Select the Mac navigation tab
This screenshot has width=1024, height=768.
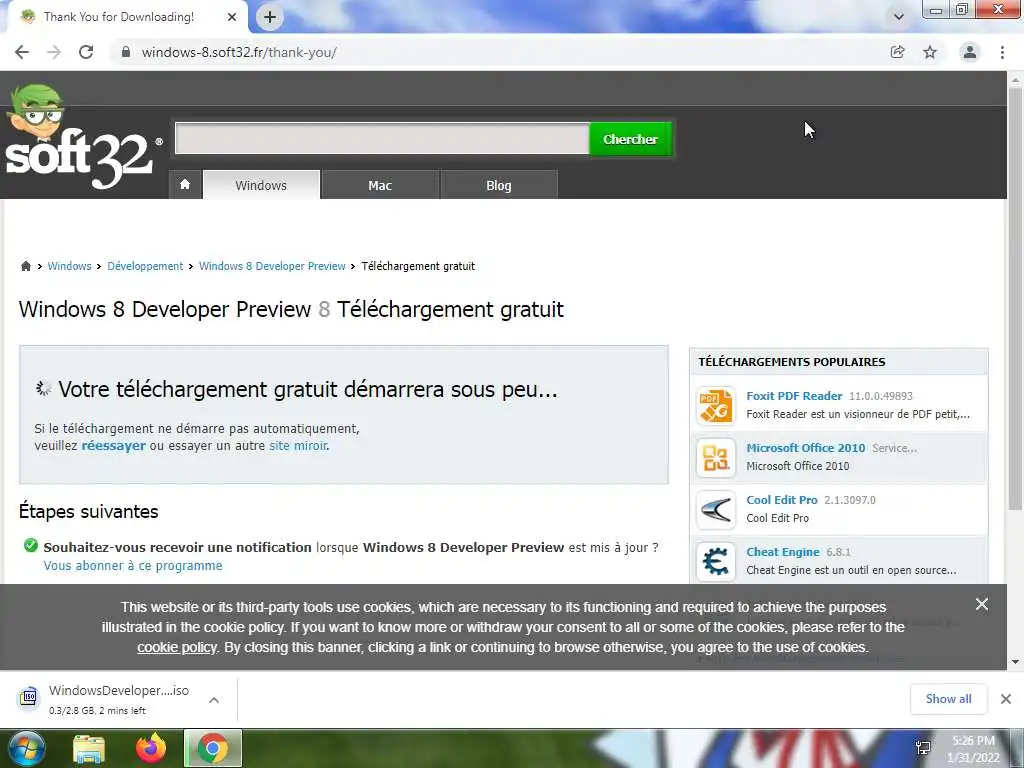pos(380,185)
